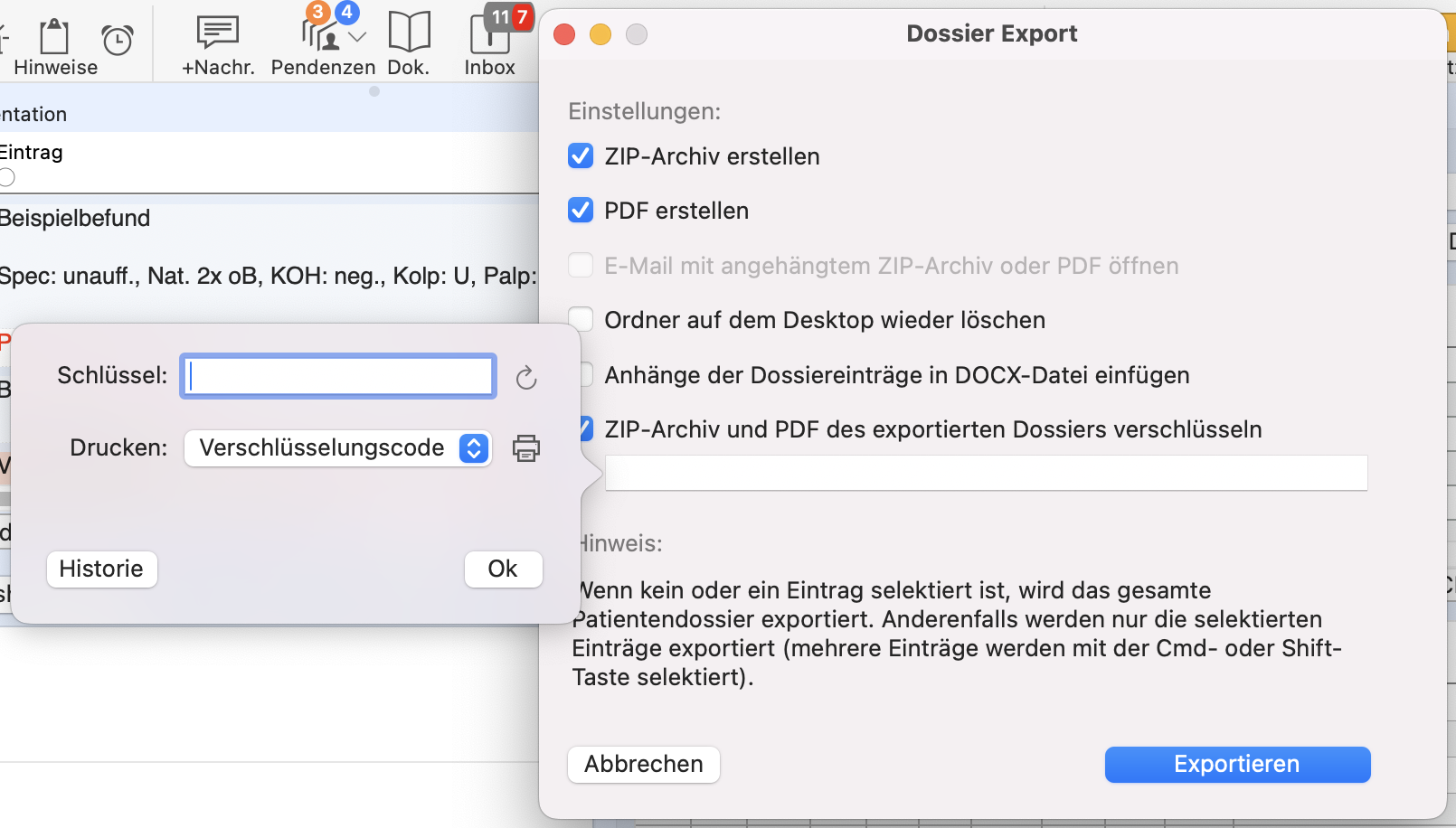Click the alarm clock reminder icon

(118, 39)
